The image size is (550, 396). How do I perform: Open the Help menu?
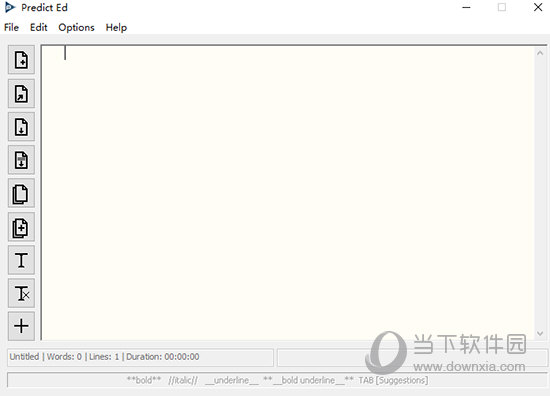coord(116,27)
